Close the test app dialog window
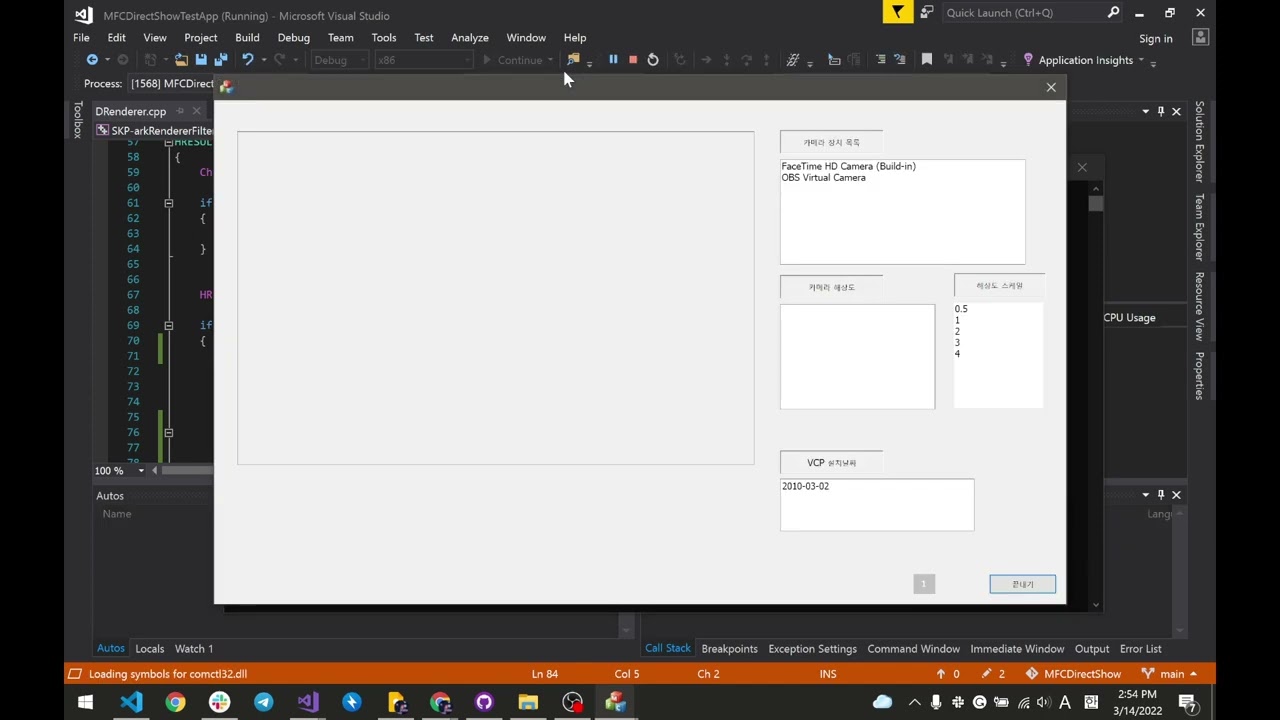Viewport: 1280px width, 720px height. 1051,88
